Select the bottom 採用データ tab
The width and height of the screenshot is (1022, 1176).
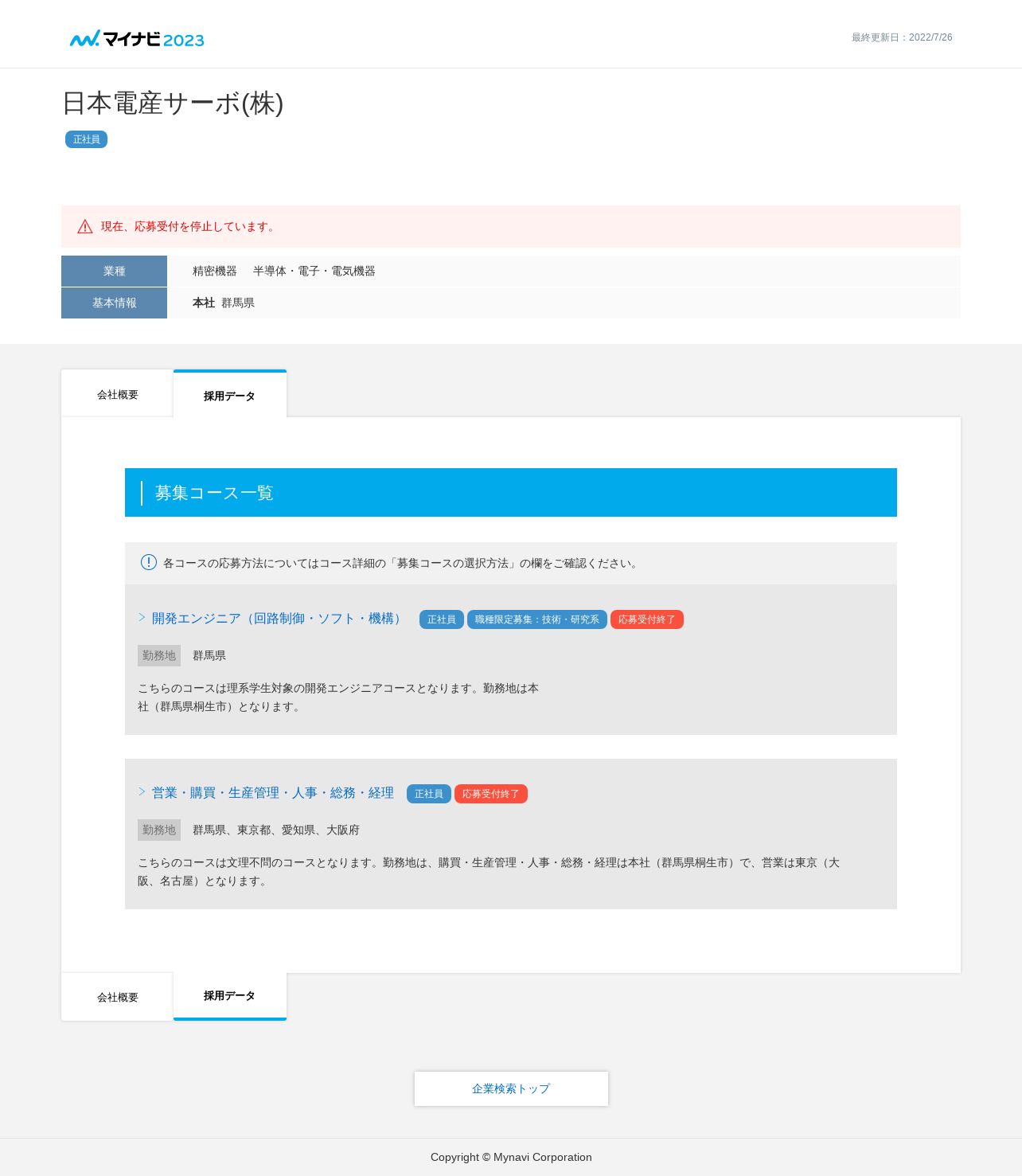[230, 996]
